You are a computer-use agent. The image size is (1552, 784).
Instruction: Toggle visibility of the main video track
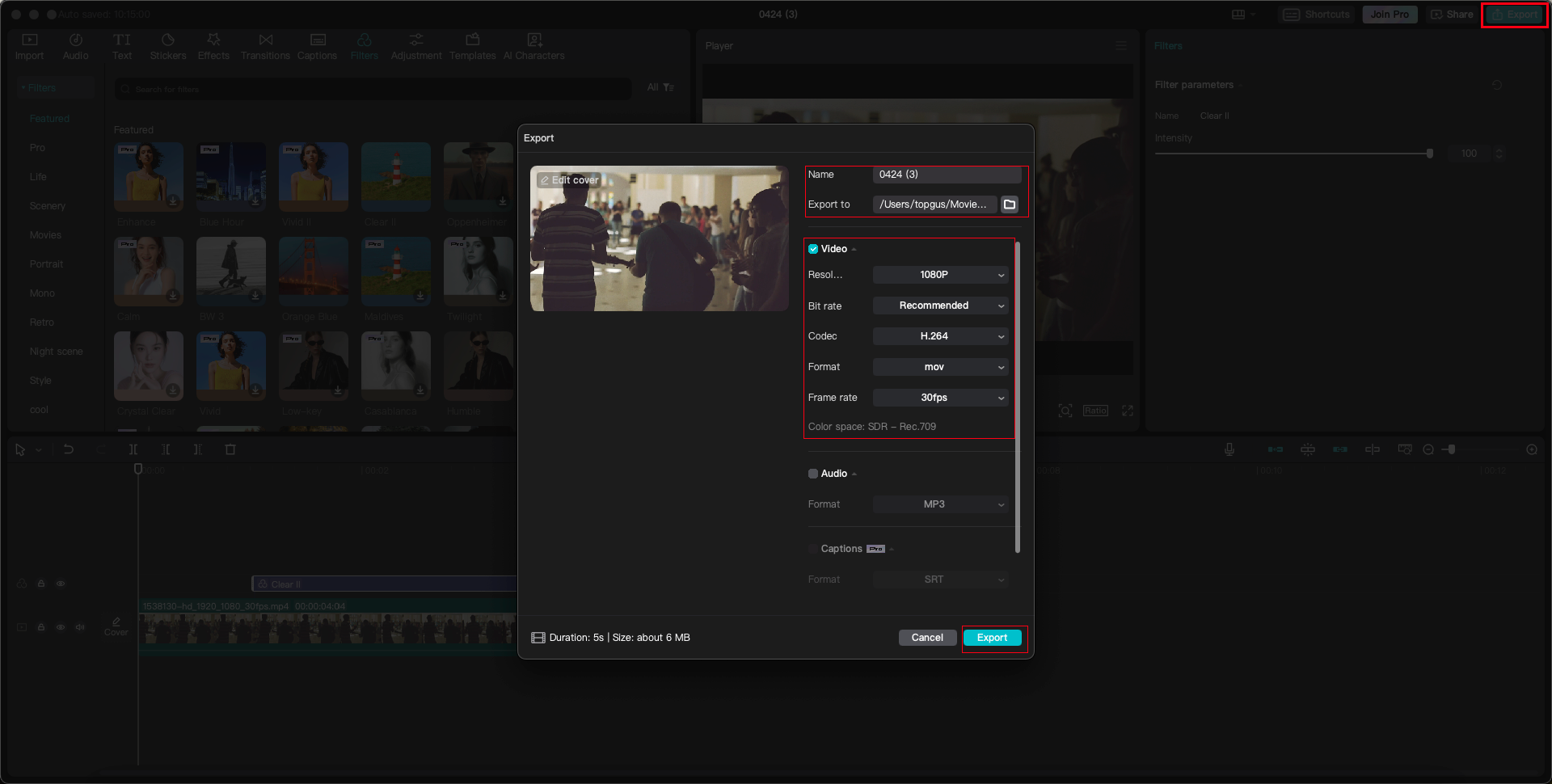61,627
